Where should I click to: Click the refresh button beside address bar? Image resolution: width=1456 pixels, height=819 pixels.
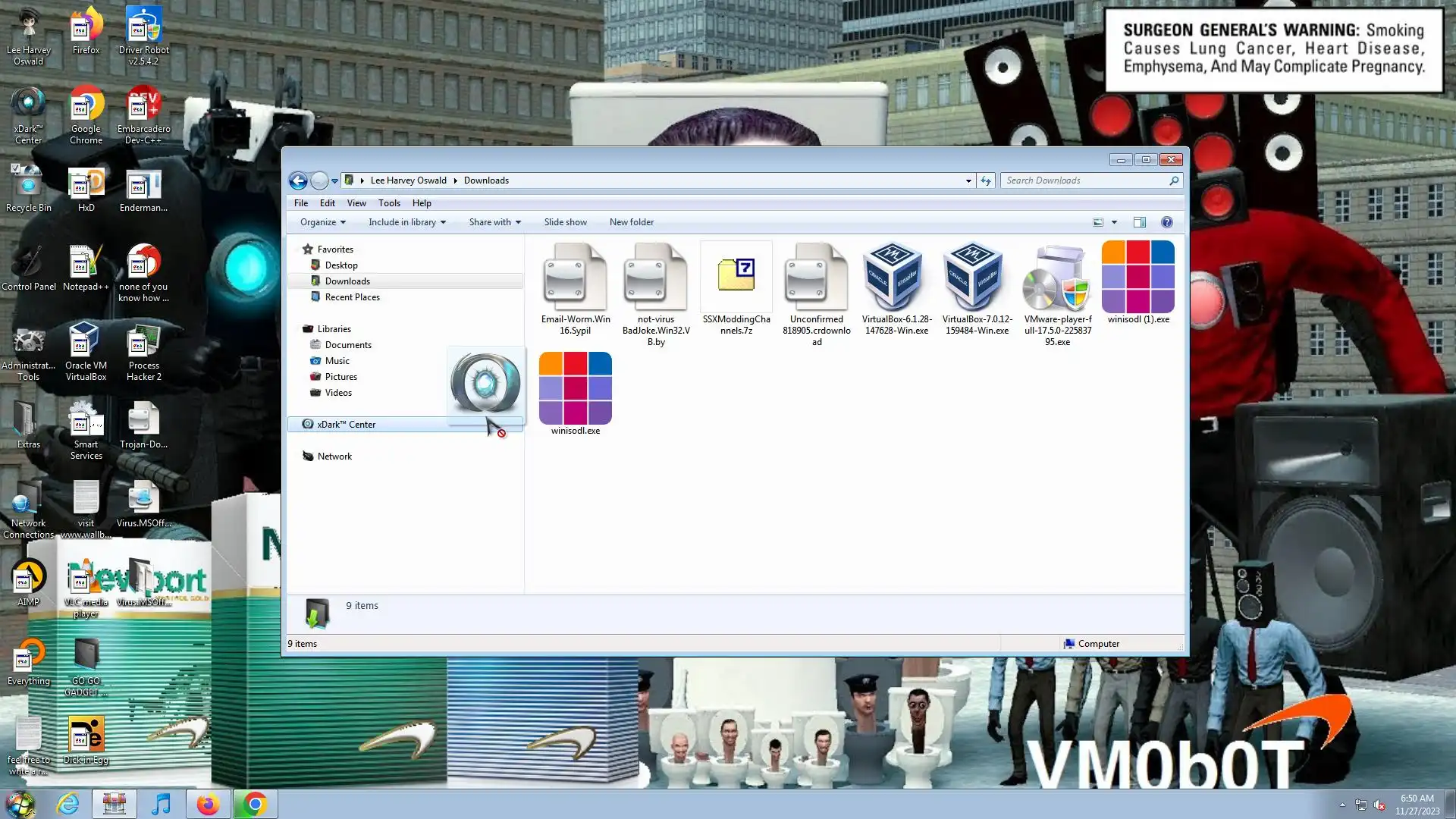(x=986, y=180)
